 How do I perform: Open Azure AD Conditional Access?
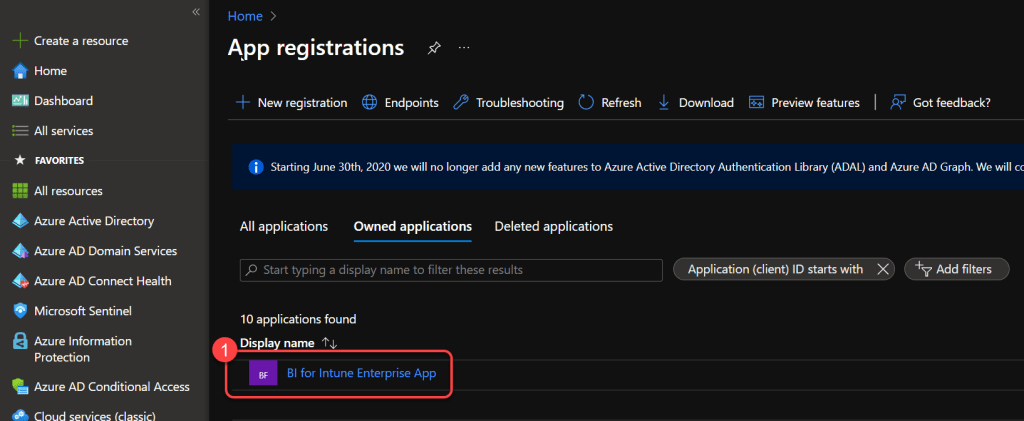point(111,387)
